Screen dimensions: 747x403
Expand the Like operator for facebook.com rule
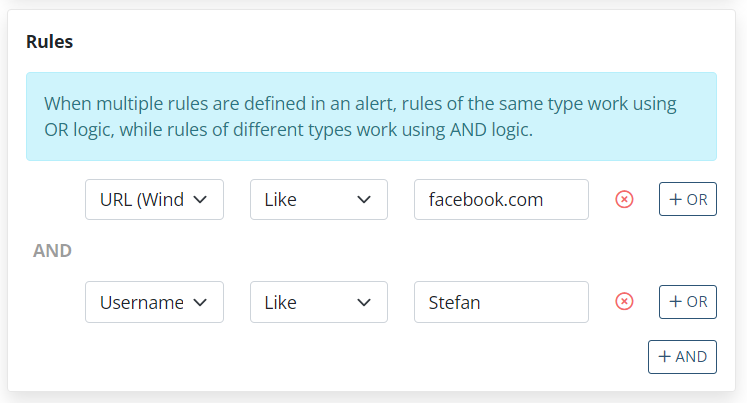[318, 200]
